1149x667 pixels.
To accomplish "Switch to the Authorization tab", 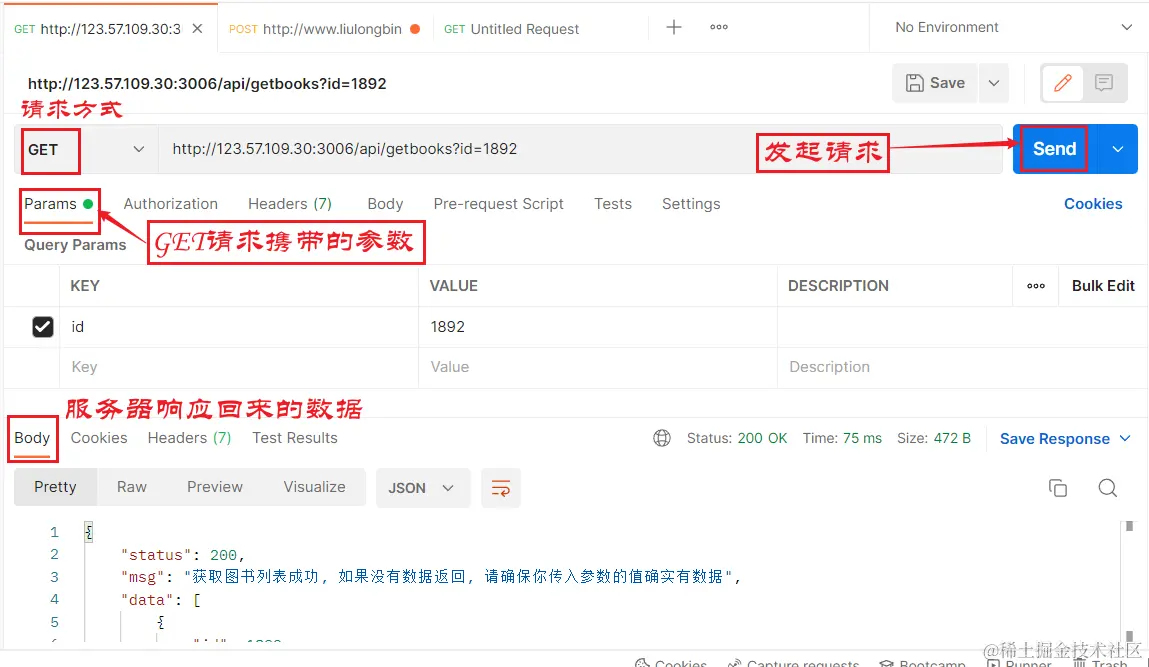I will (x=171, y=204).
